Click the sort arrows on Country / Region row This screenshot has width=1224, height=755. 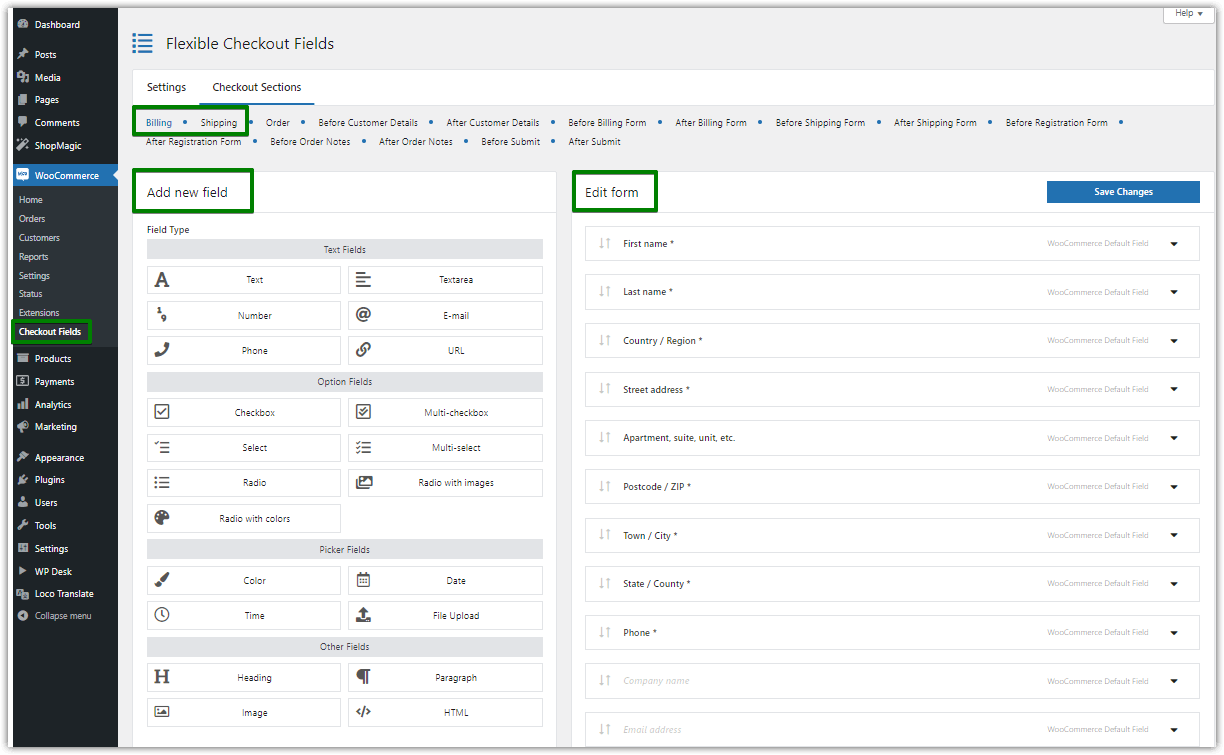604,340
